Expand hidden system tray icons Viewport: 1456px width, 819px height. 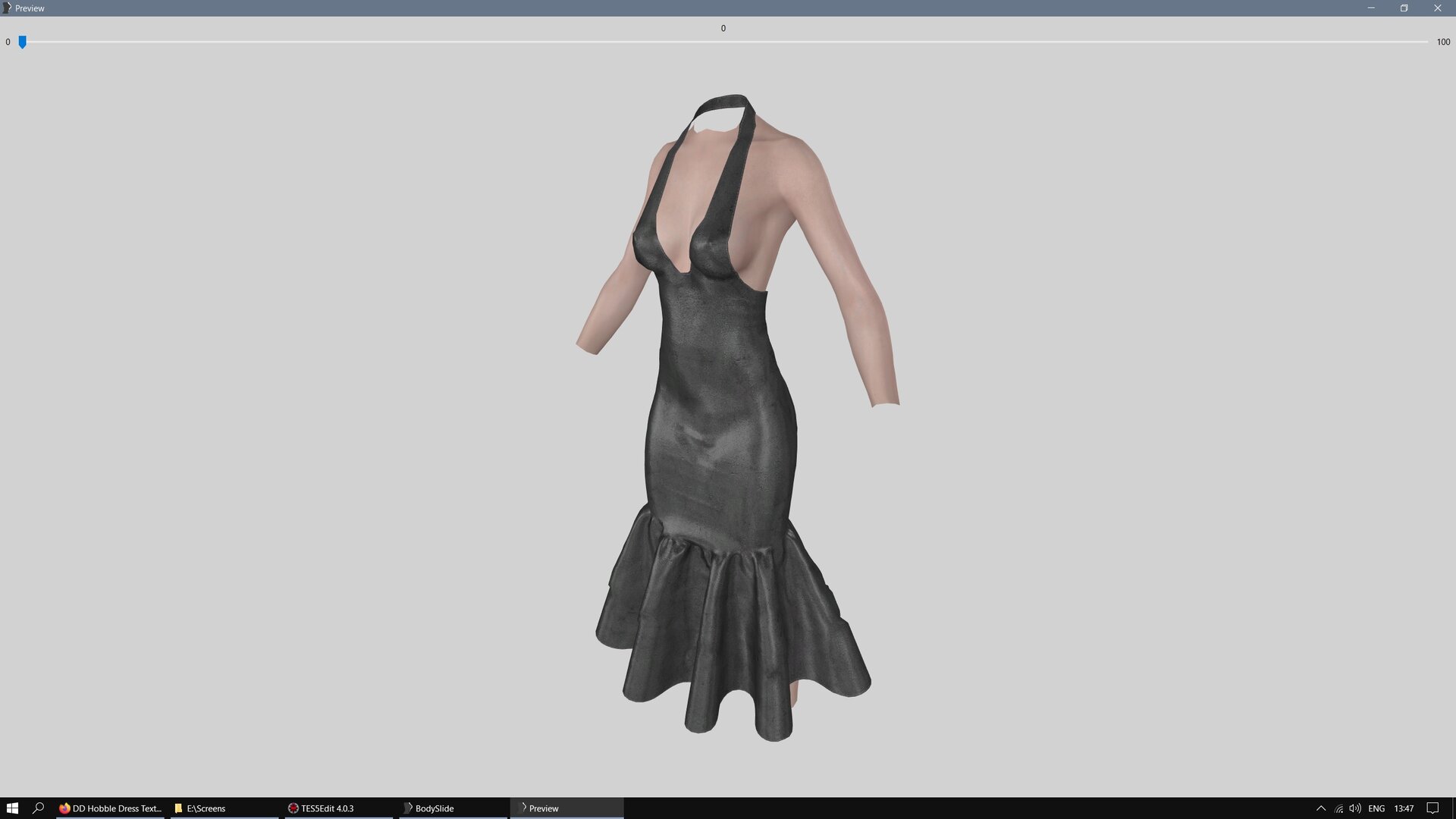coord(1320,808)
